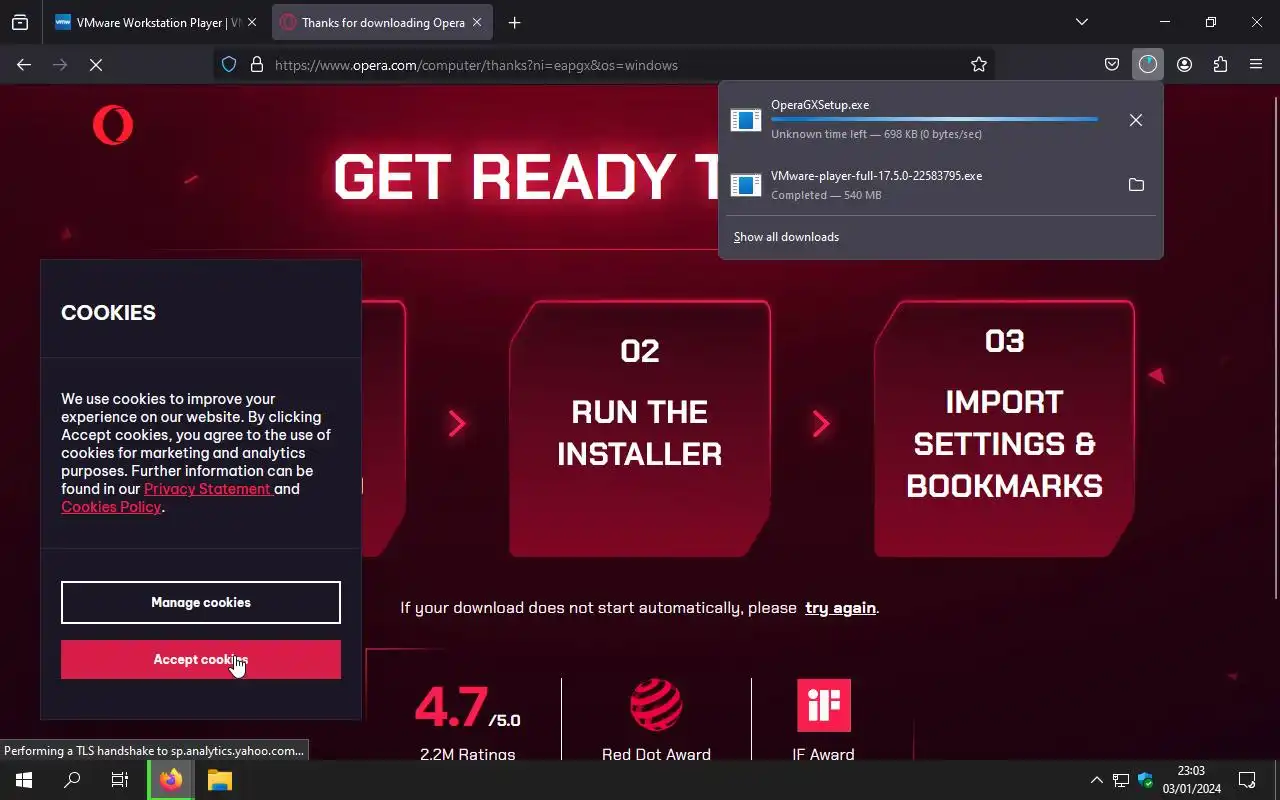Open Firefox account icon

(1184, 65)
